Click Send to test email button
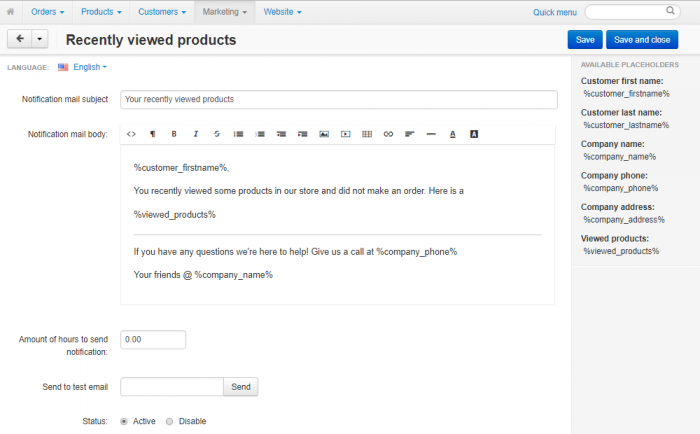The image size is (700, 434). coord(241,387)
